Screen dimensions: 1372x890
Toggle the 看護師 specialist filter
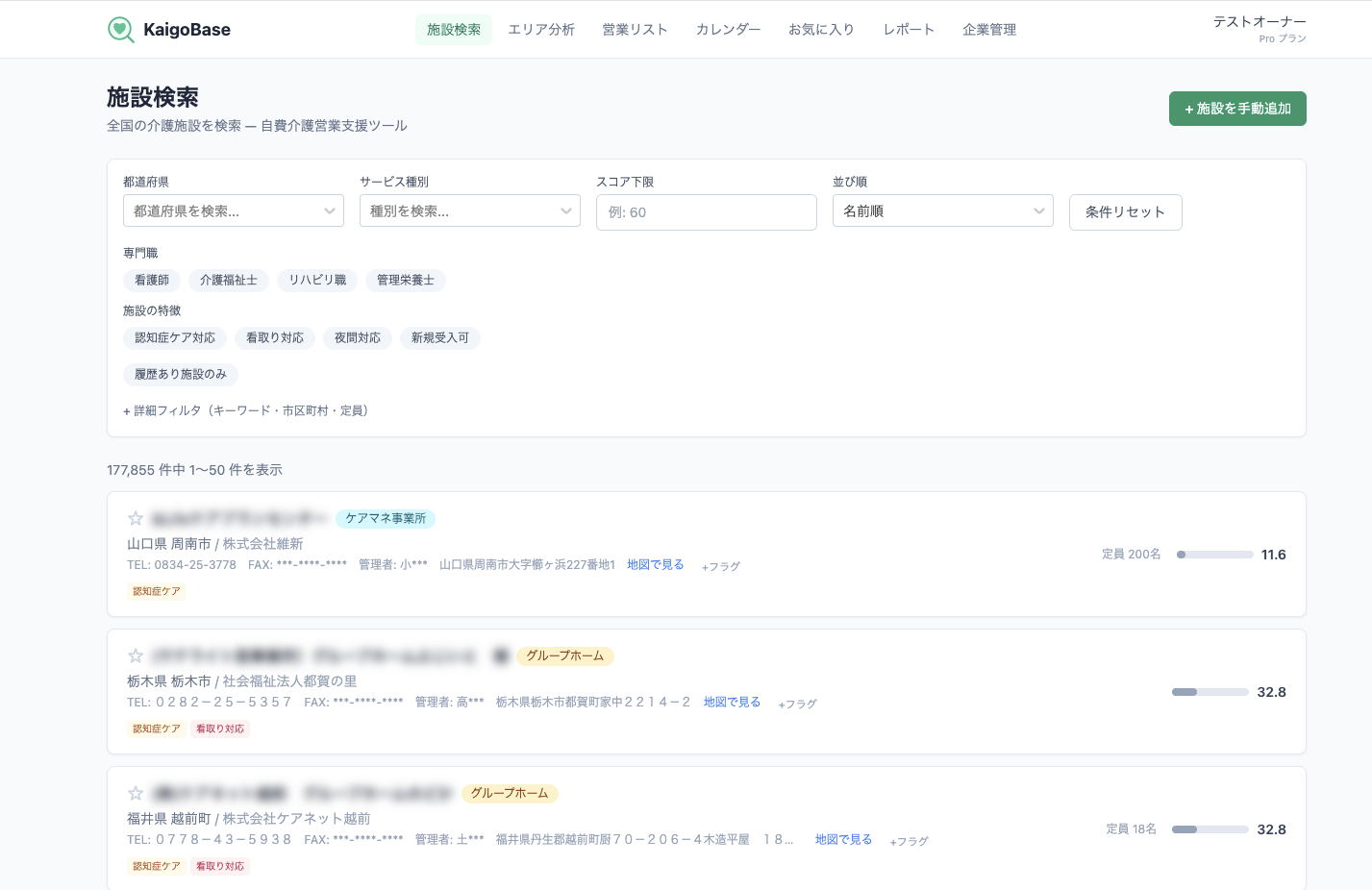151,281
